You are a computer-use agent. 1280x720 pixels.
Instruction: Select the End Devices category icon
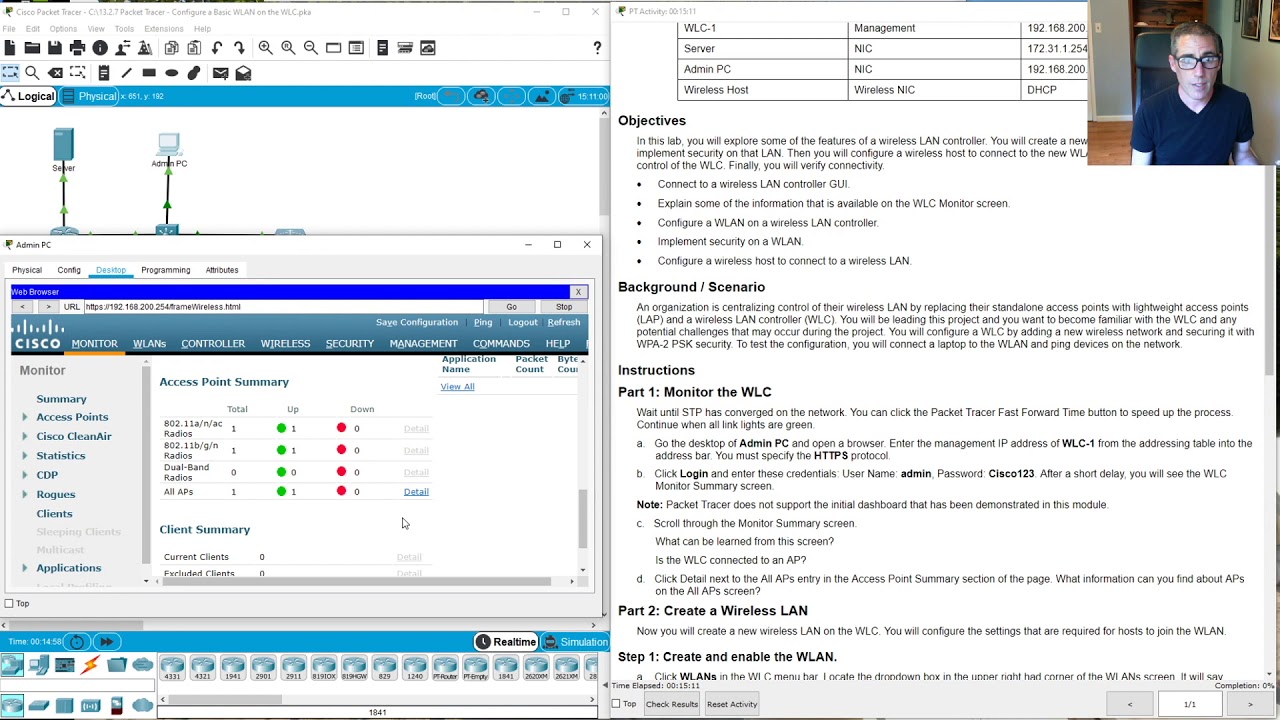tap(38, 666)
